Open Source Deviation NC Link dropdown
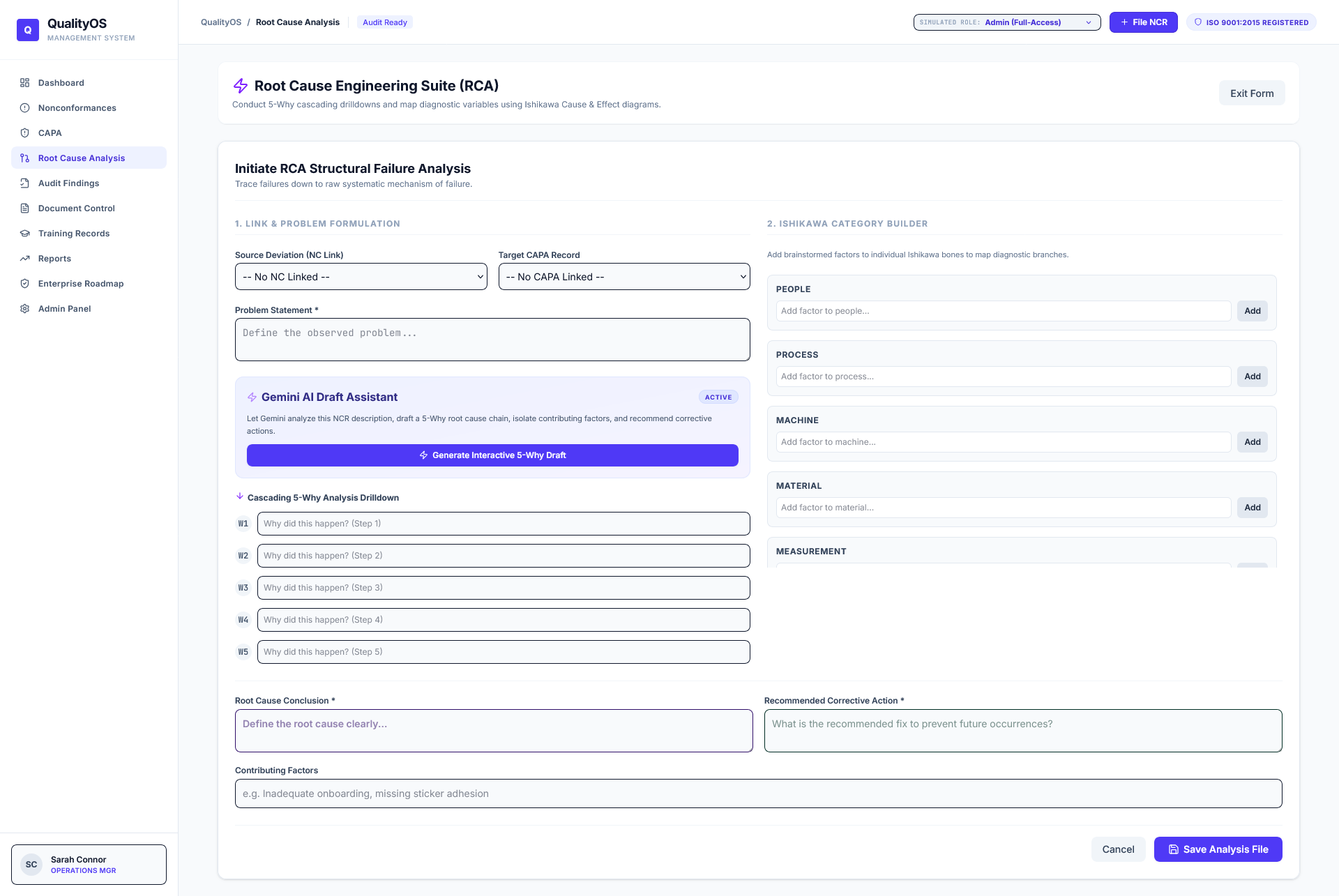The width and height of the screenshot is (1339, 896). (x=361, y=277)
